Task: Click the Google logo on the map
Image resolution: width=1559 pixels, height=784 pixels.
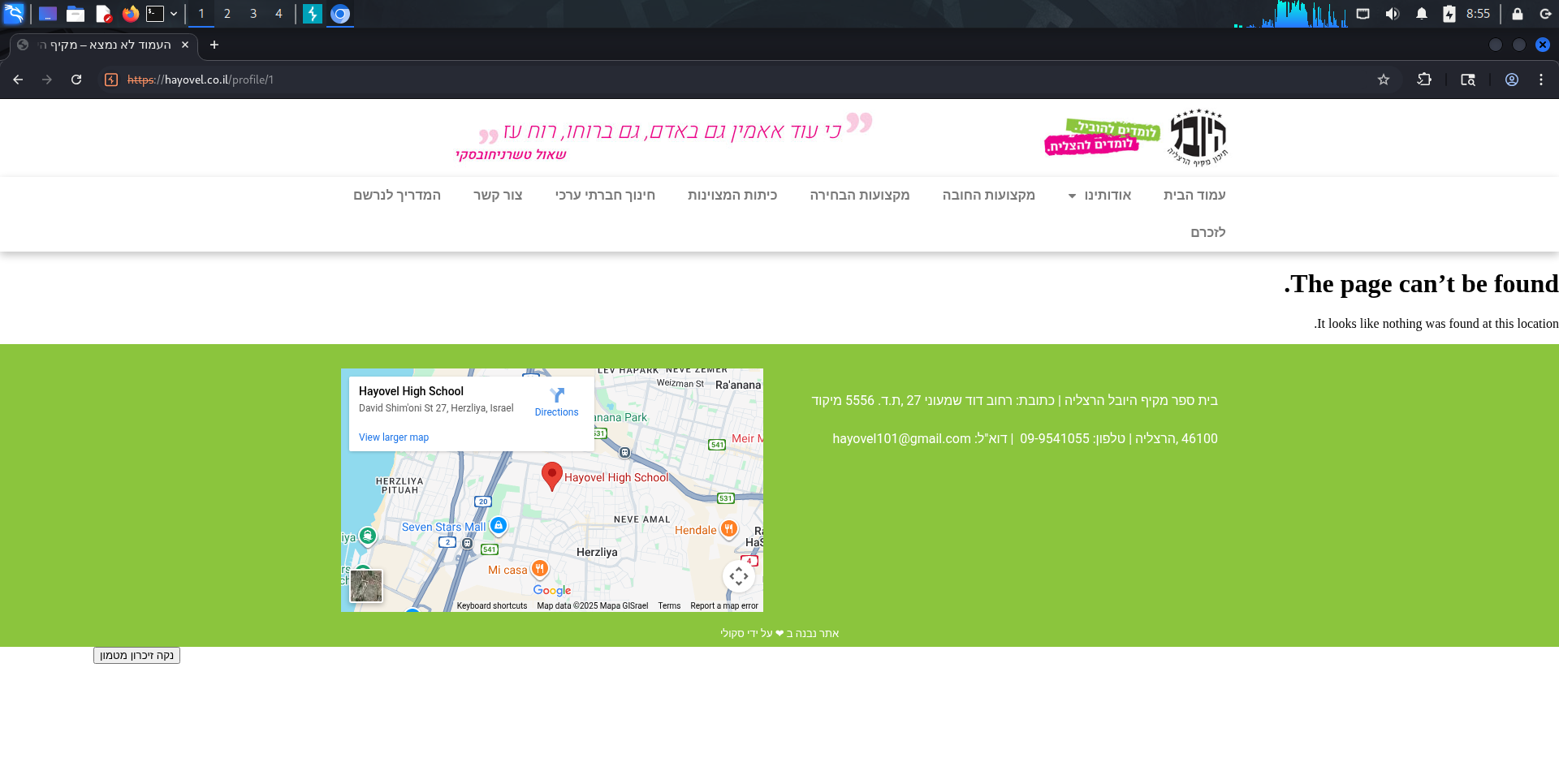Action: point(552,590)
